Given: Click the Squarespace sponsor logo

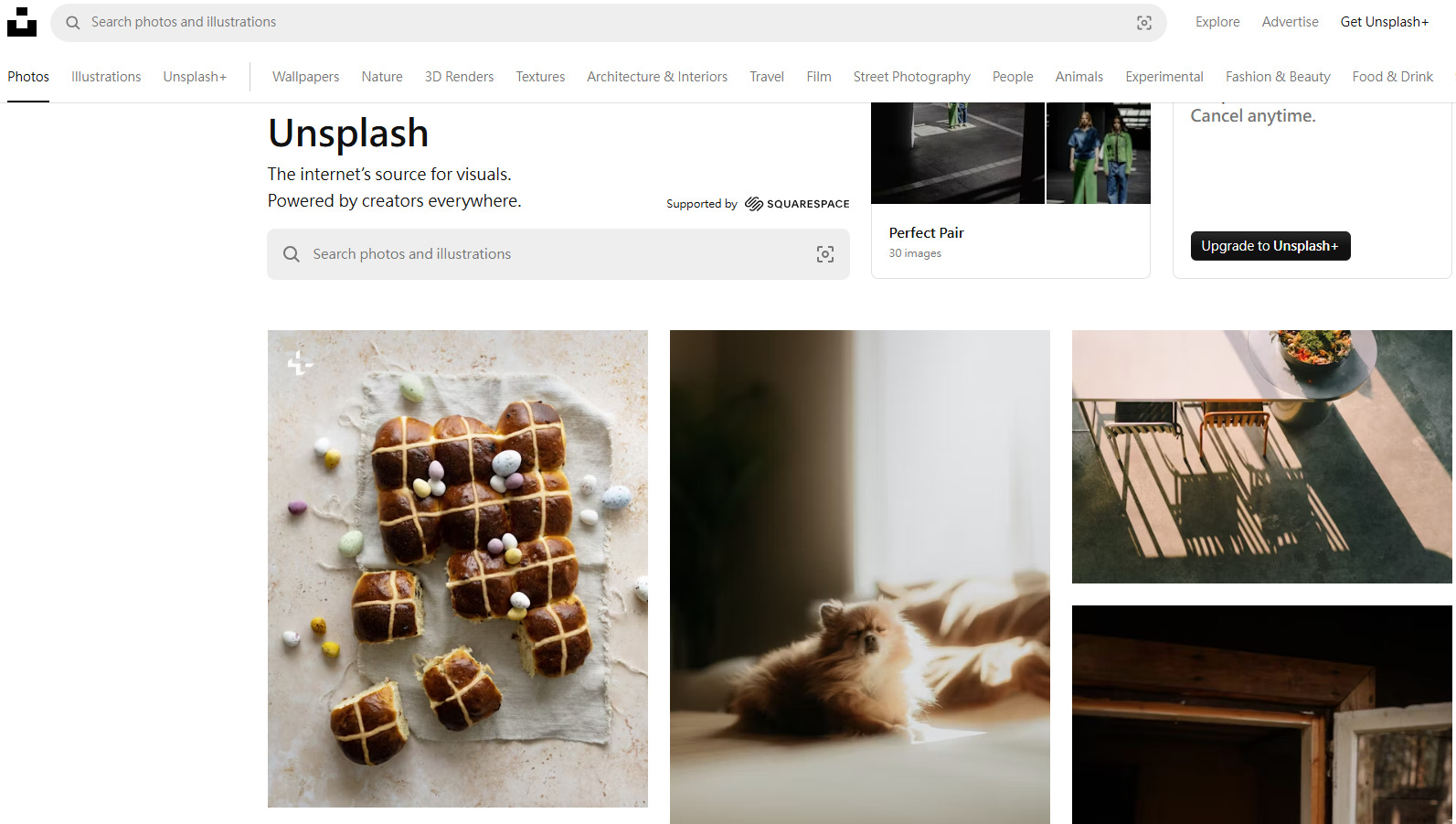Looking at the screenshot, I should (x=797, y=204).
